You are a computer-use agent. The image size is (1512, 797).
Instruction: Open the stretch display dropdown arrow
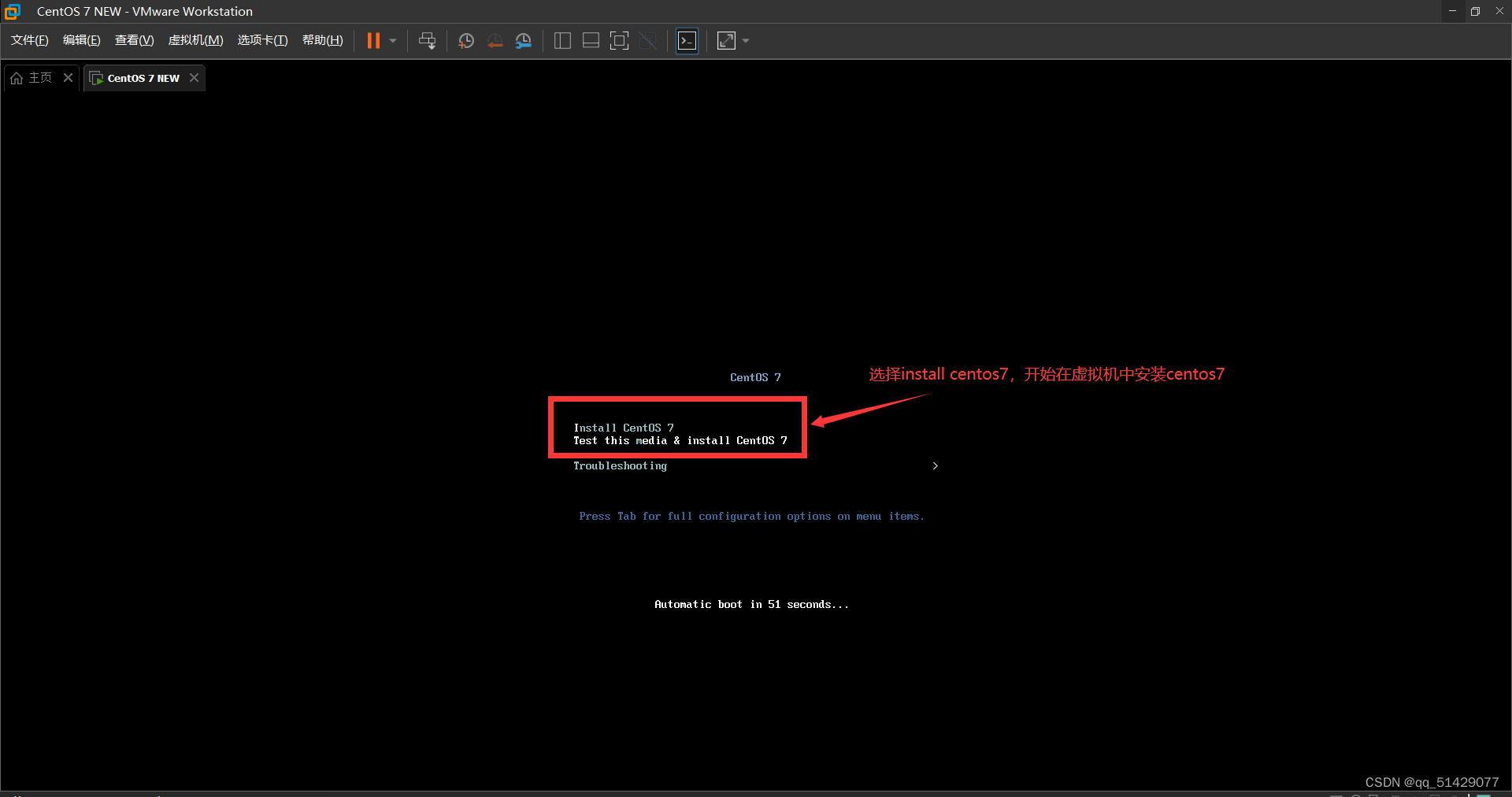pos(746,41)
